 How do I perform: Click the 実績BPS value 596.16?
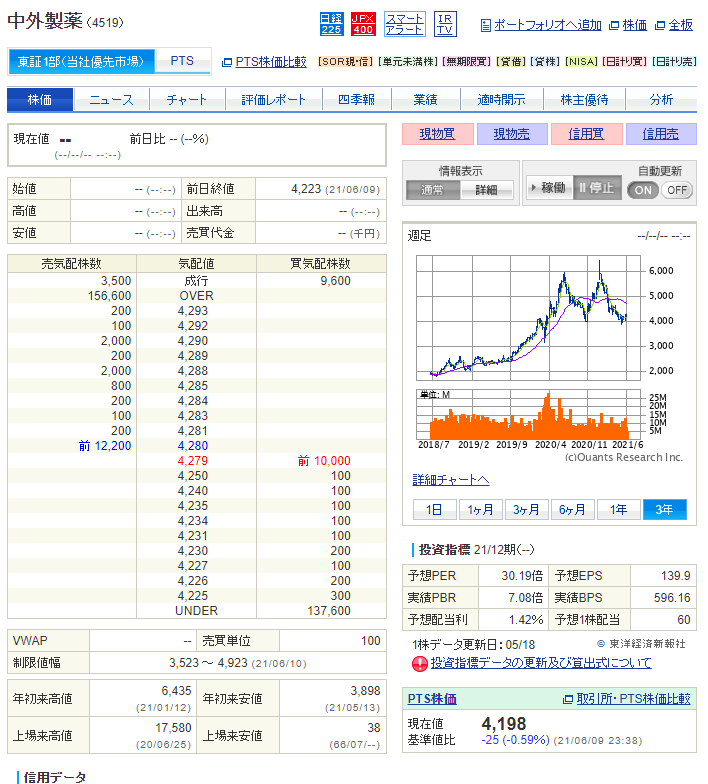[672, 598]
